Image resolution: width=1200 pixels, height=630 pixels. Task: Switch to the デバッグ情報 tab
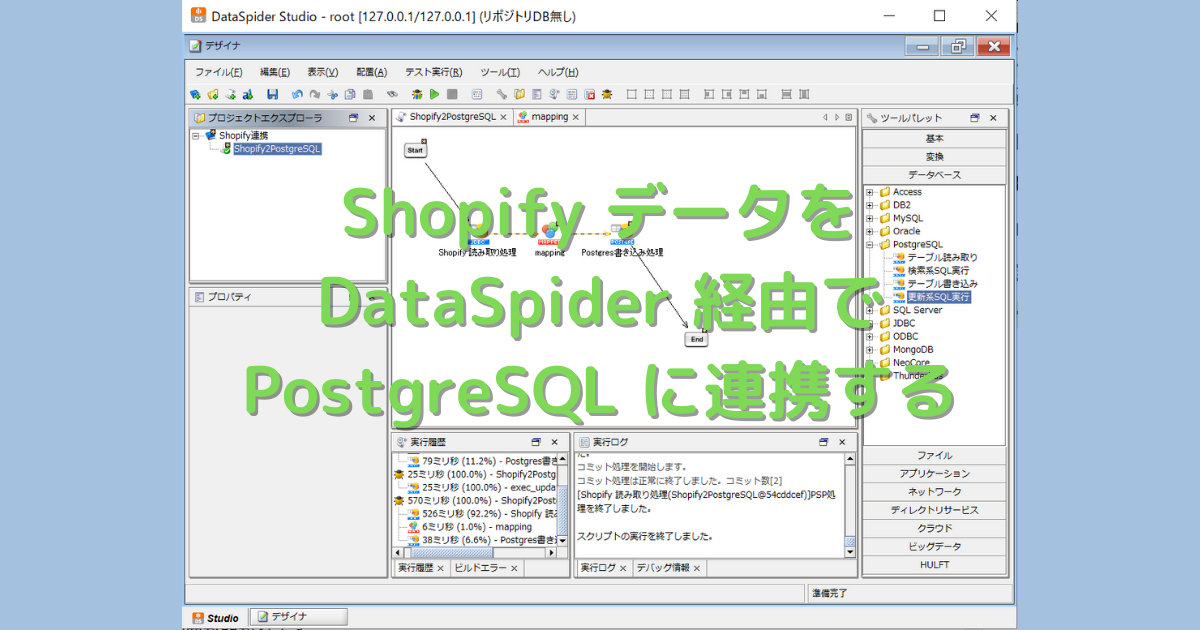(x=670, y=568)
